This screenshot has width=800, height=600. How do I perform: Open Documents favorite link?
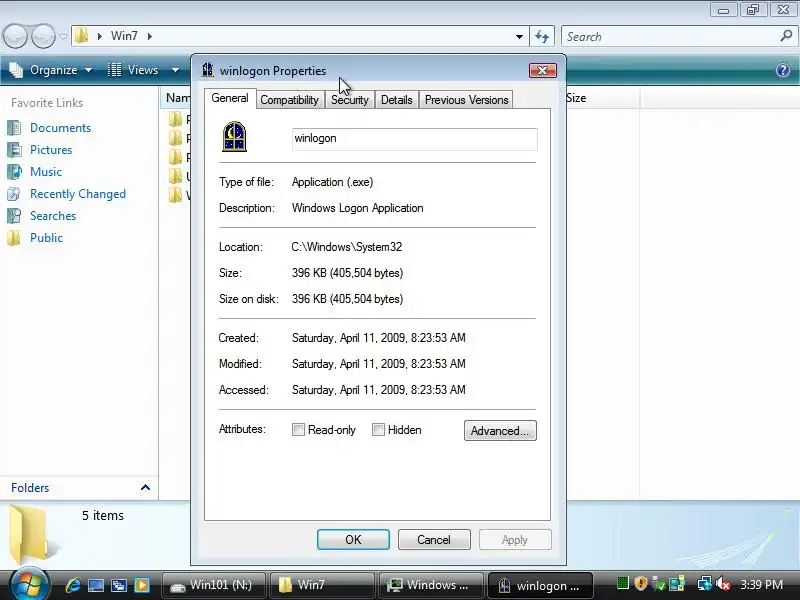click(60, 128)
